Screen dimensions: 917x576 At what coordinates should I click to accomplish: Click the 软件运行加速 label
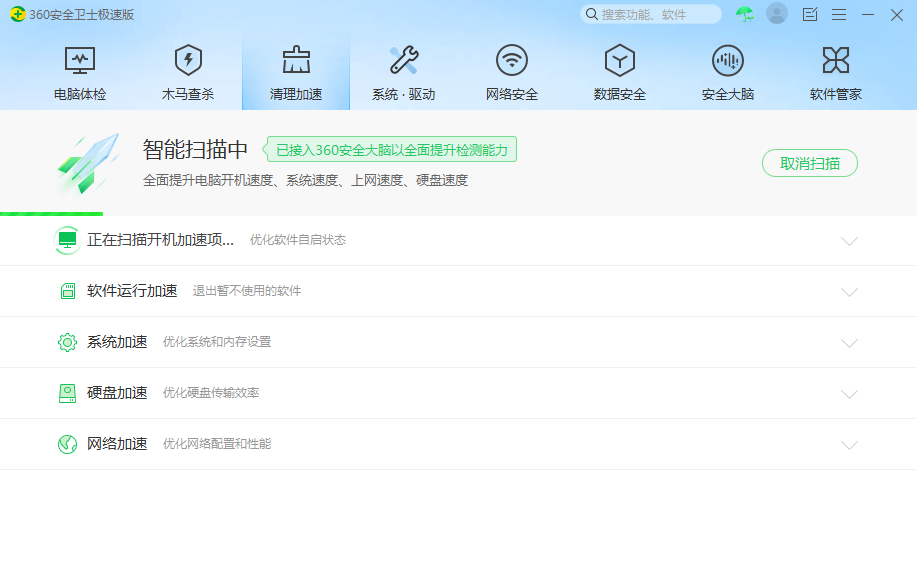132,291
